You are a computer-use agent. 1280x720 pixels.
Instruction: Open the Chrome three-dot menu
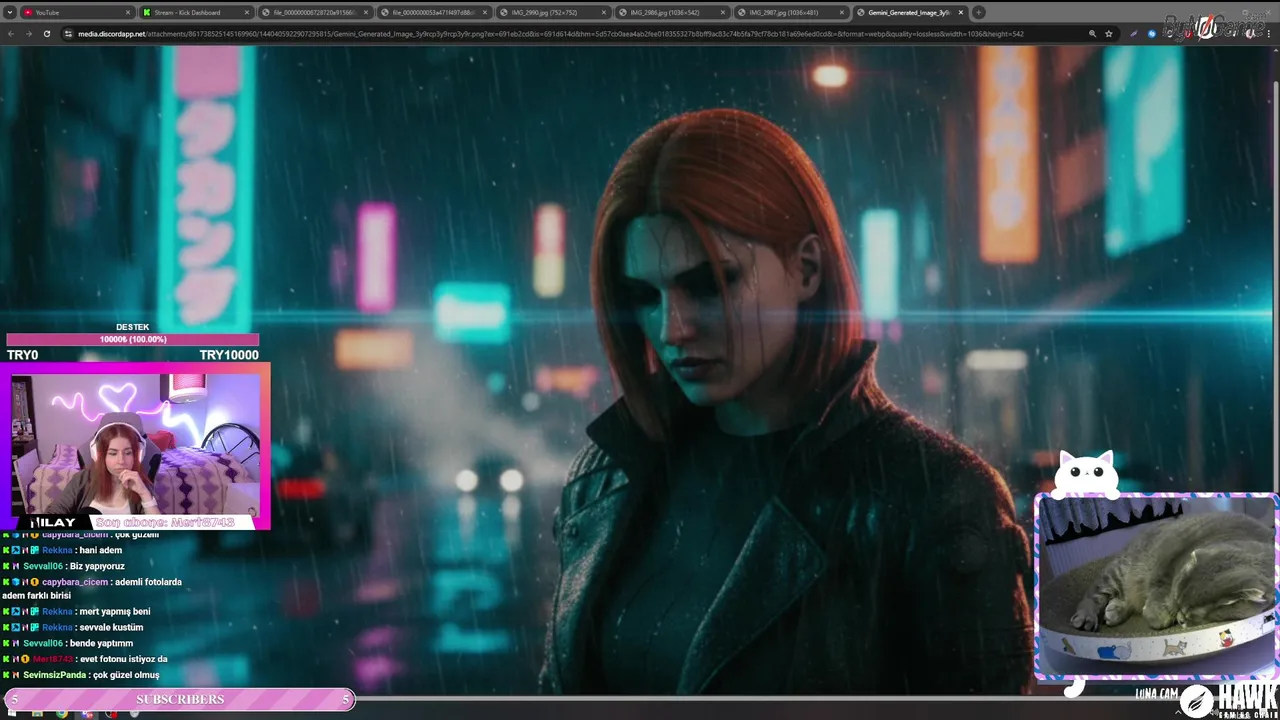[x=1270, y=33]
